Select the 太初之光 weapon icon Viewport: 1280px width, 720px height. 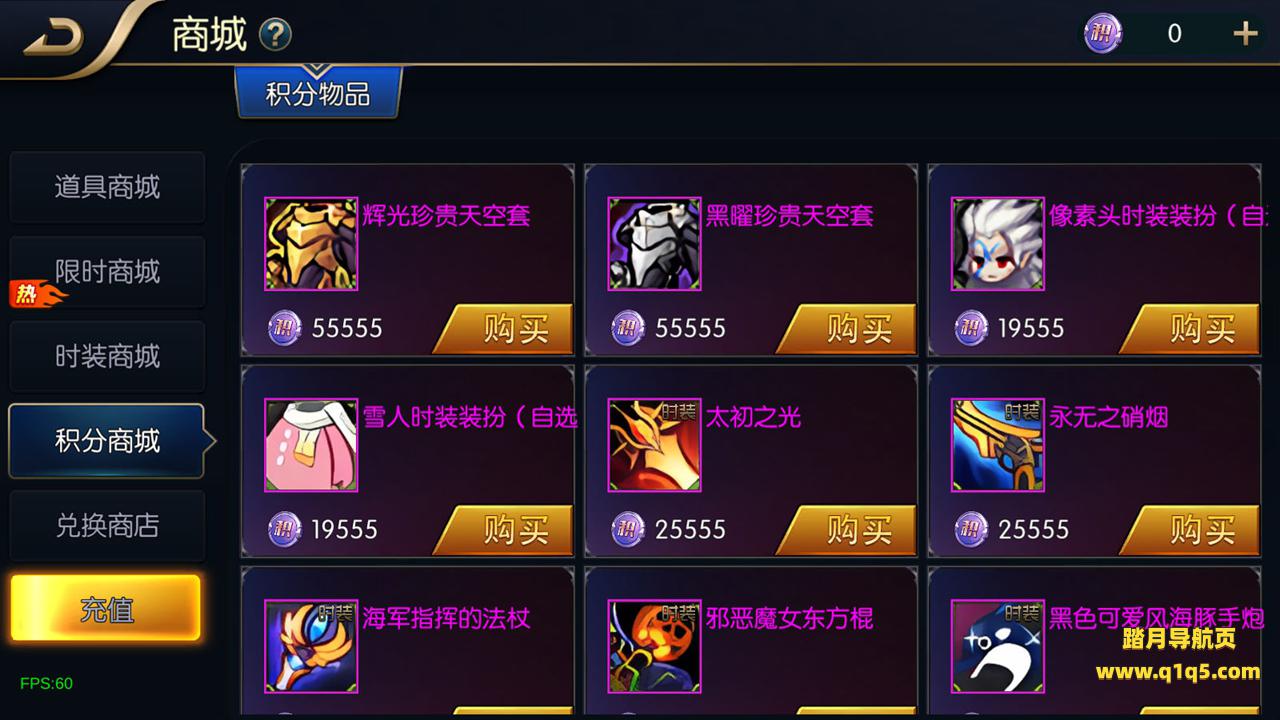pos(654,445)
